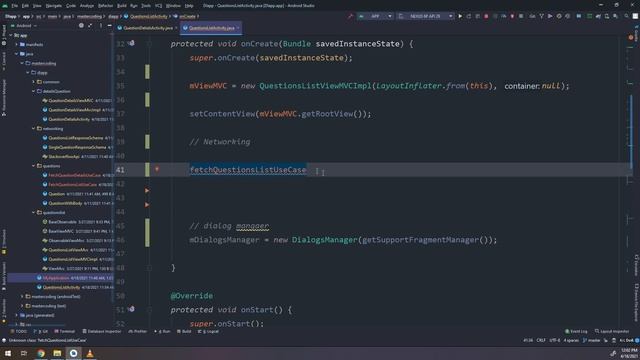The width and height of the screenshot is (640, 360).
Task: Close the QuestionsListActivity.java tab
Action: pyautogui.click(x=238, y=28)
